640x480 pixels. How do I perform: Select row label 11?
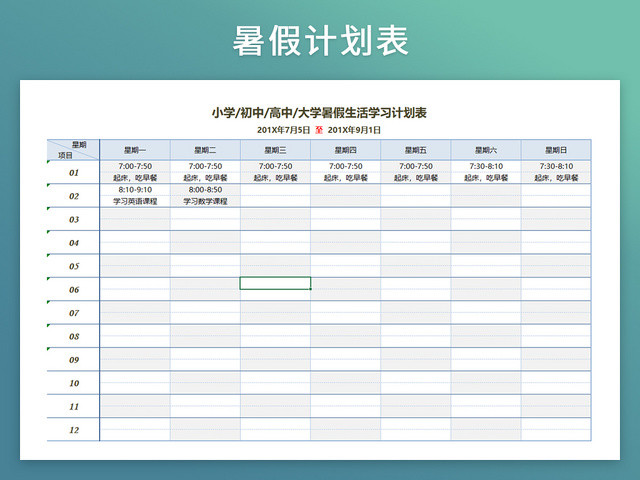(73, 407)
